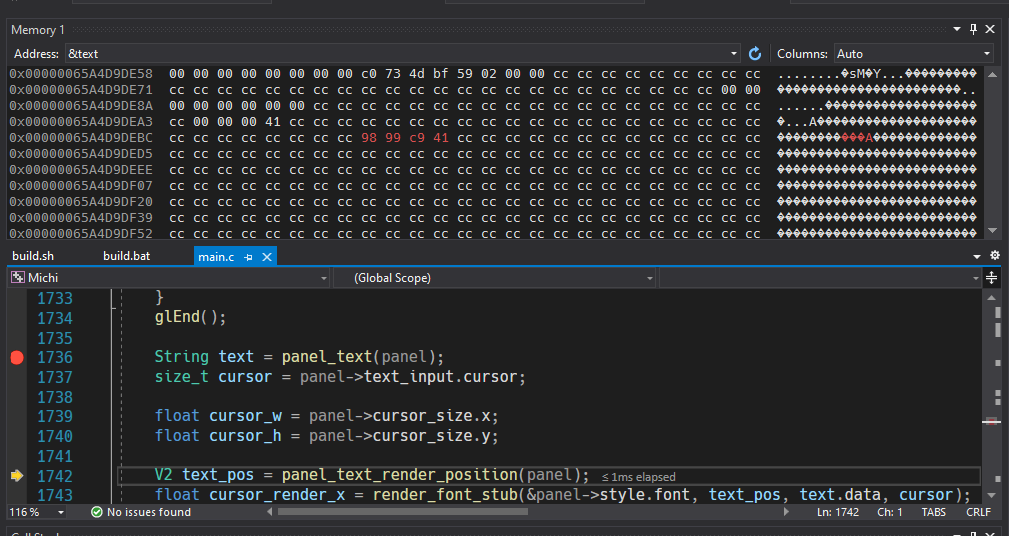Click the Address input field with &text
Image resolution: width=1009 pixels, height=536 pixels.
coord(397,53)
